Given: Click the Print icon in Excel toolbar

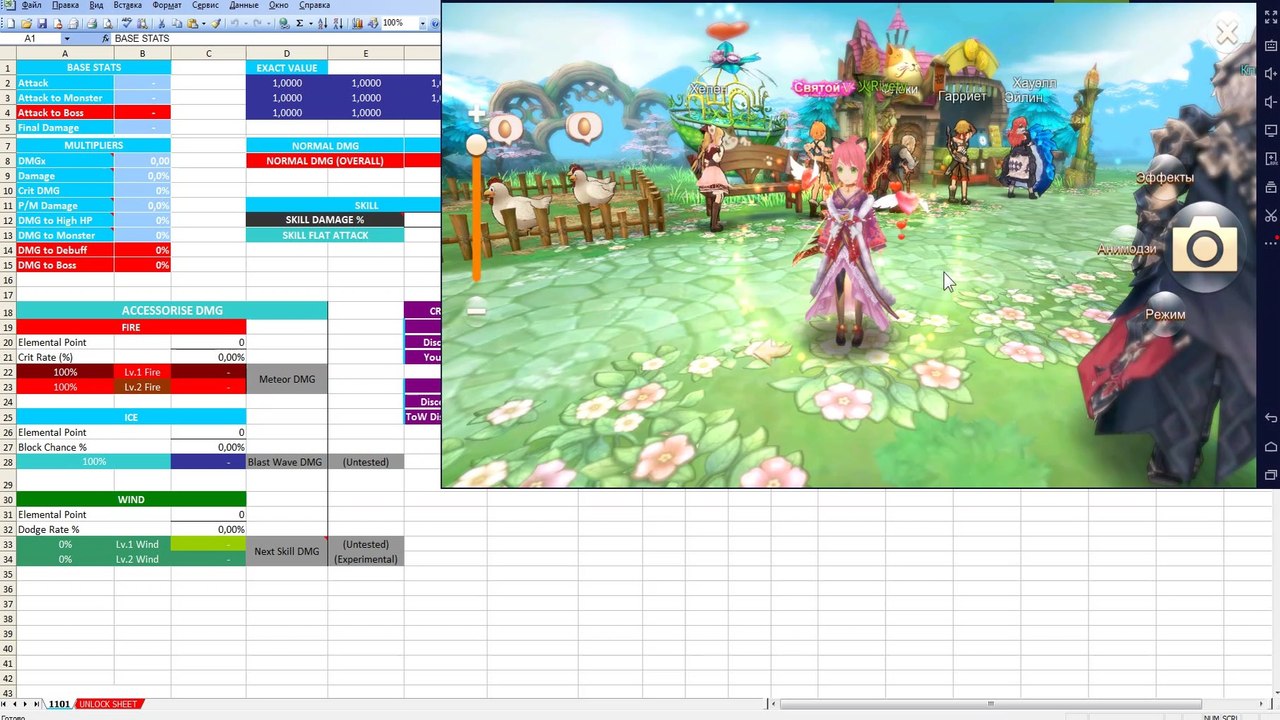Looking at the screenshot, I should [92, 23].
